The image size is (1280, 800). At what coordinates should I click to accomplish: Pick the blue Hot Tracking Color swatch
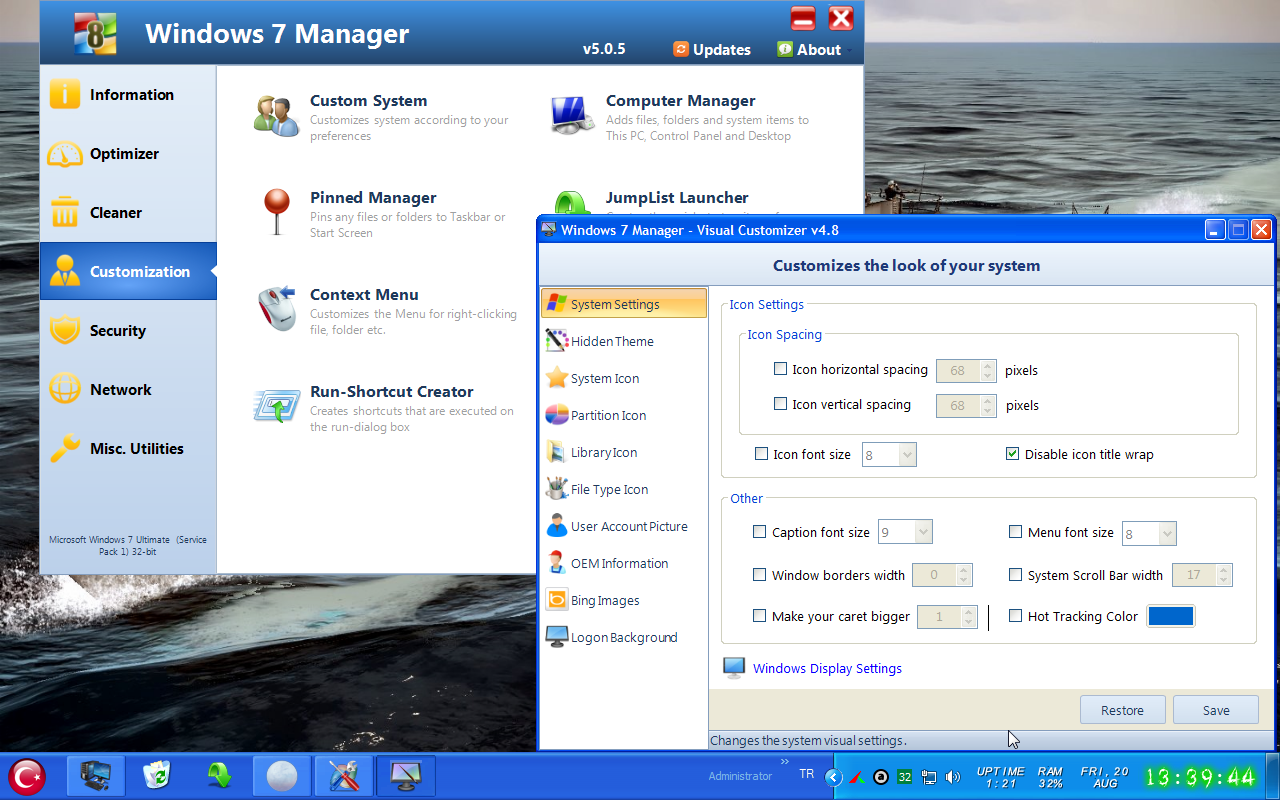click(x=1171, y=616)
